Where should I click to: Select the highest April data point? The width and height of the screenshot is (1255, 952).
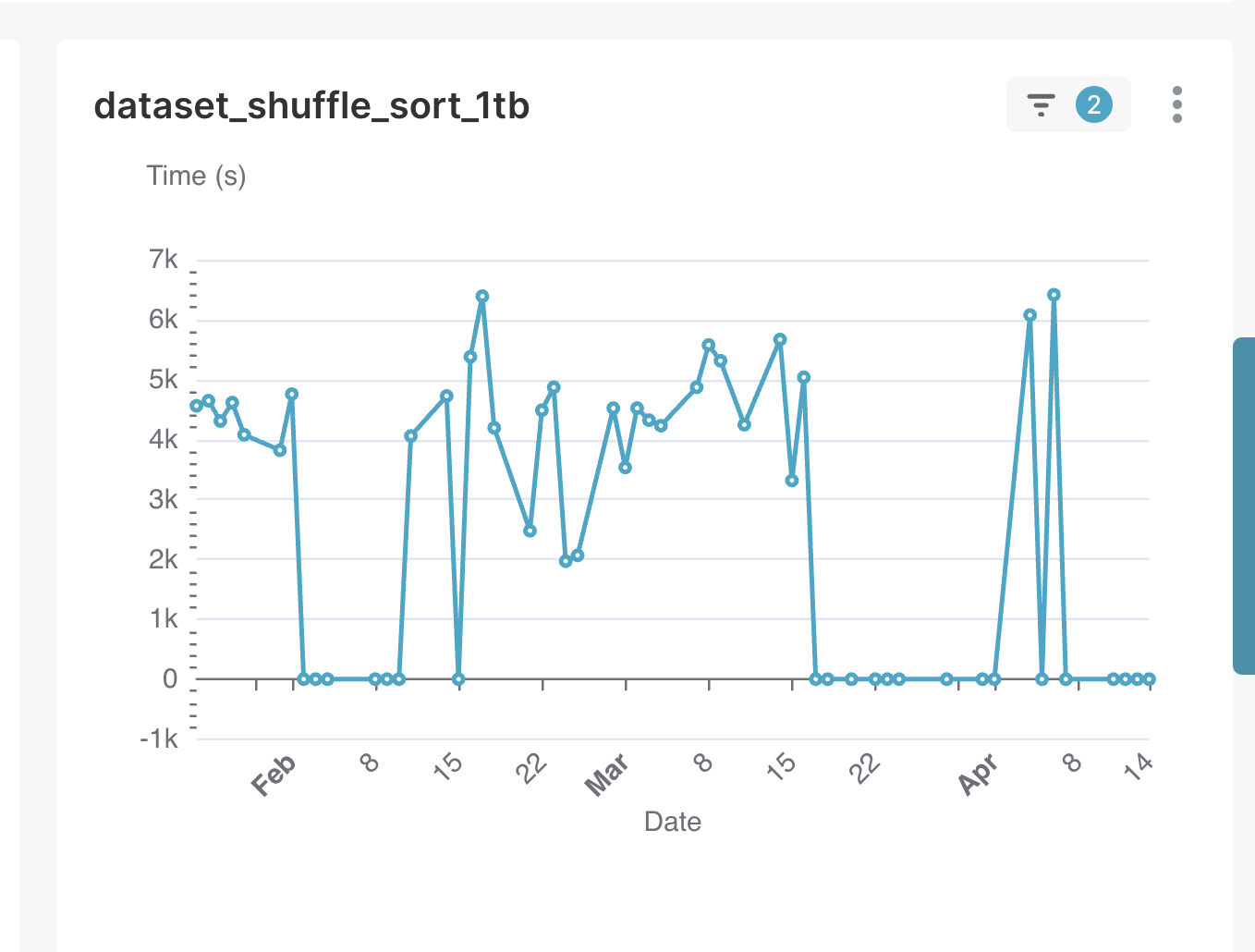coord(1053,294)
